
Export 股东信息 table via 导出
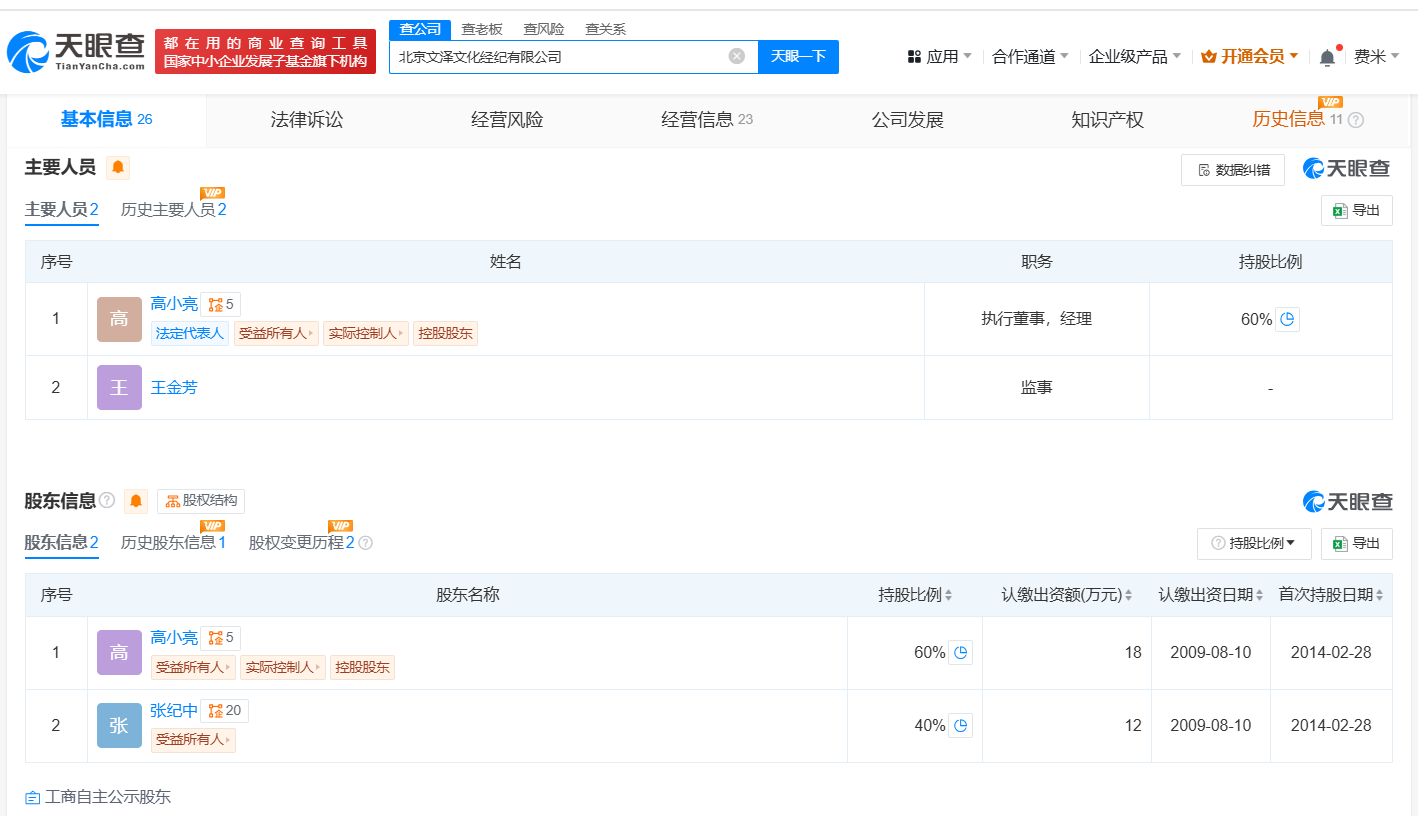click(1357, 543)
